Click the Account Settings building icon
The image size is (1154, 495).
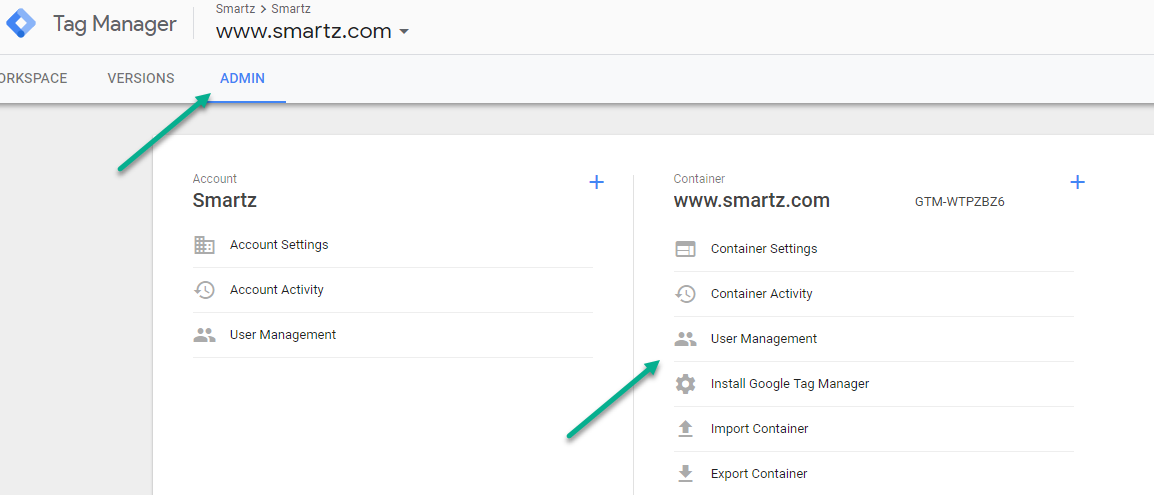click(204, 245)
